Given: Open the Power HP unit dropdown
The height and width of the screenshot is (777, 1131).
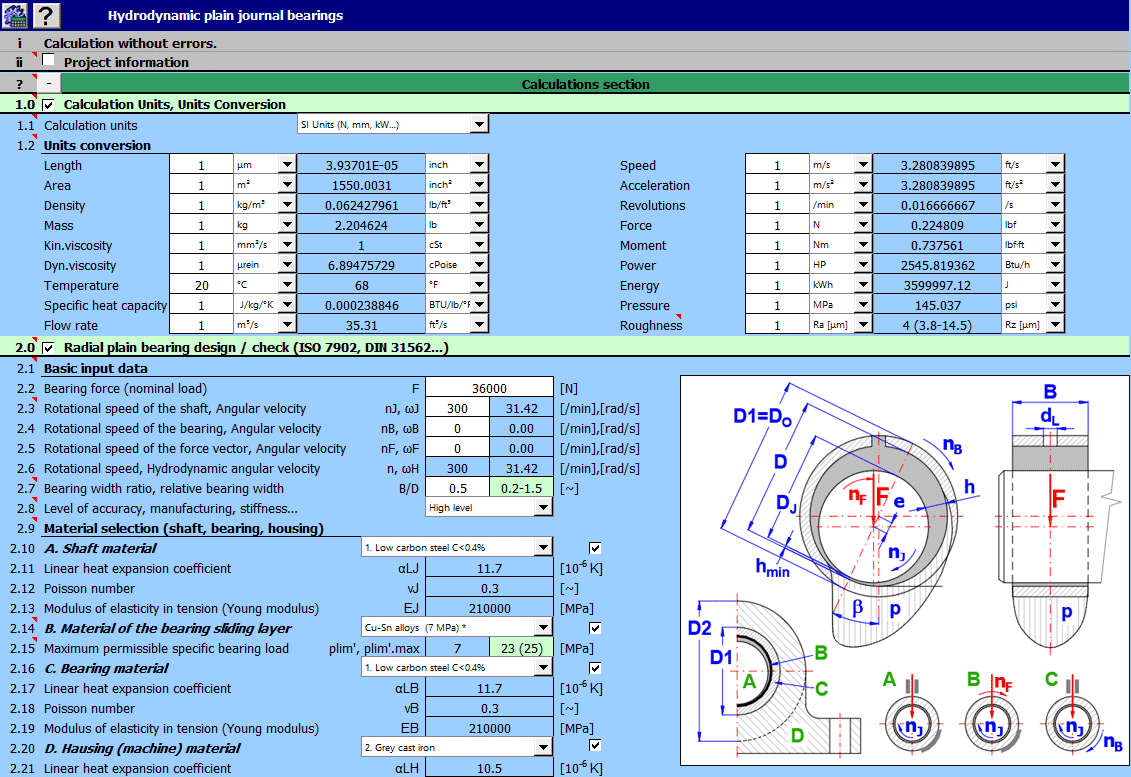Looking at the screenshot, I should 862,265.
